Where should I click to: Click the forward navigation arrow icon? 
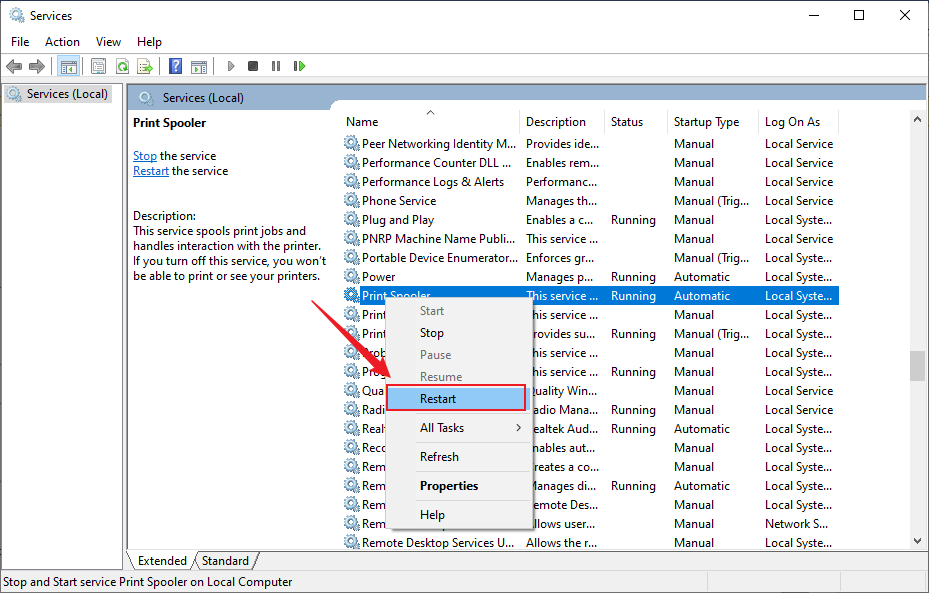(37, 66)
